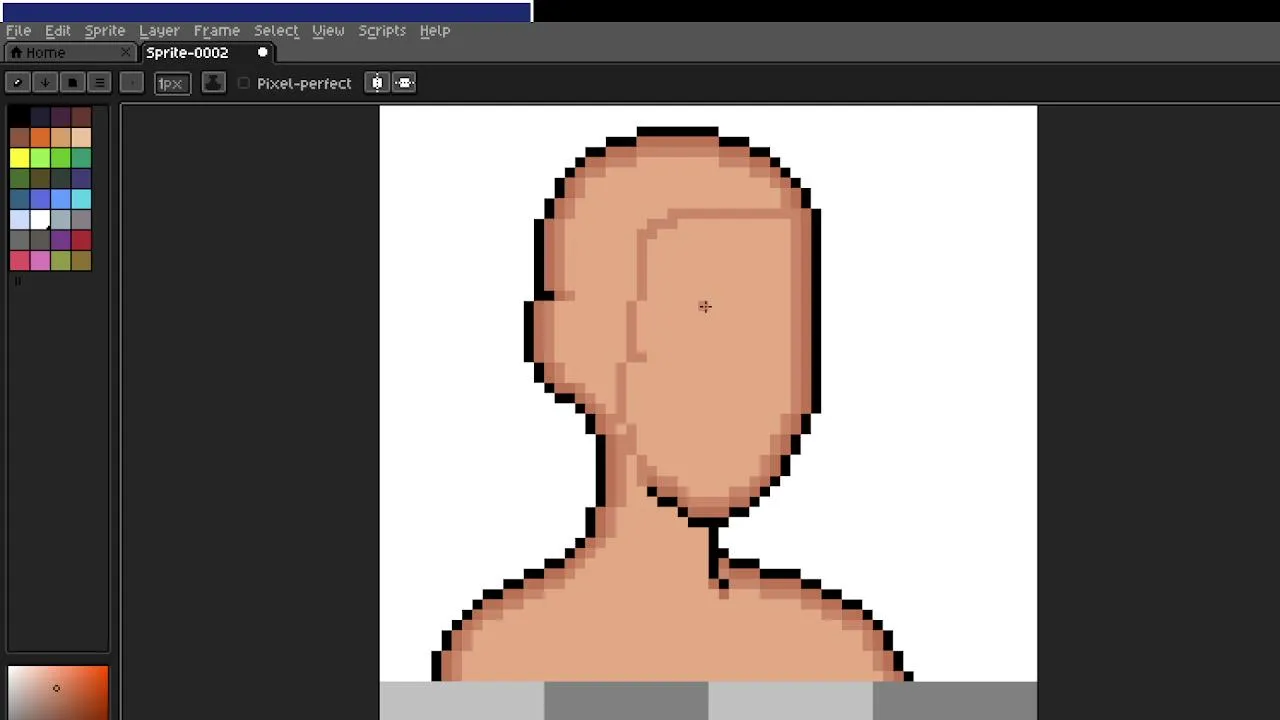Pick the teal green palette swatch
Image resolution: width=1280 pixels, height=720 pixels.
click(81, 158)
